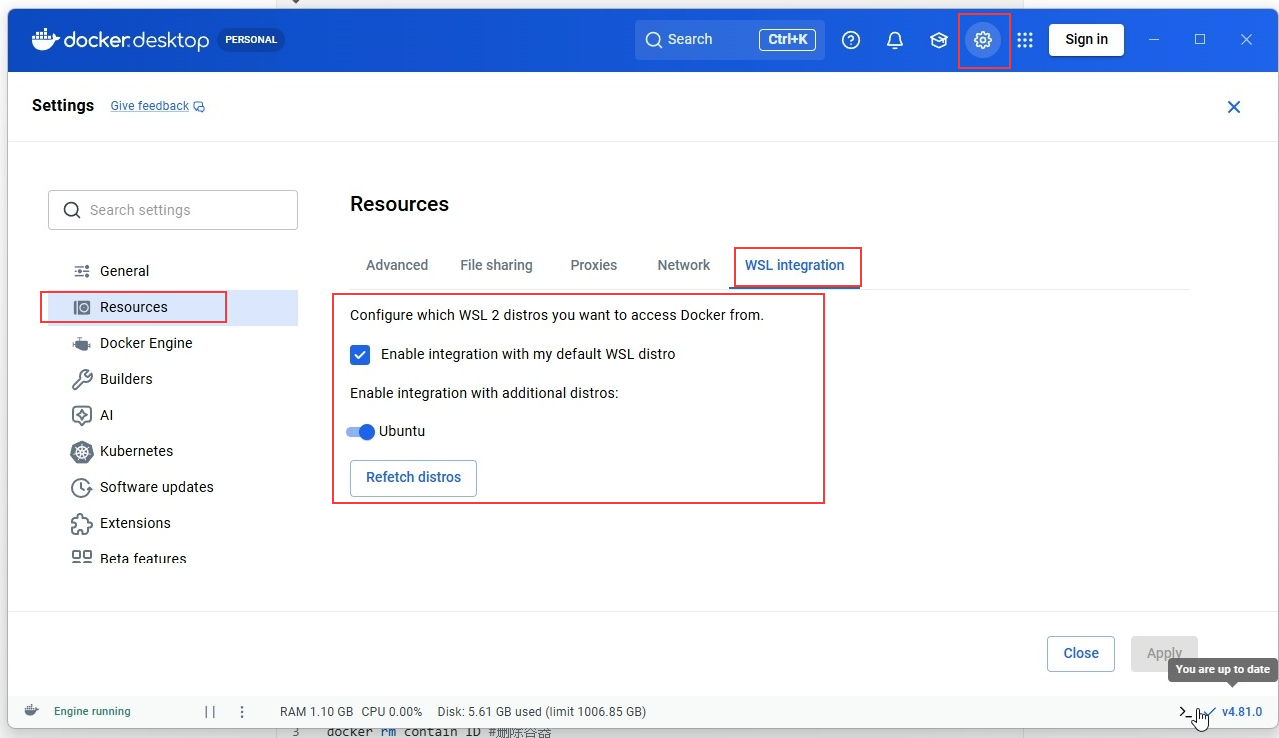The width and height of the screenshot is (1279, 738).
Task: Pause the Docker engine from the status bar
Action: click(210, 712)
